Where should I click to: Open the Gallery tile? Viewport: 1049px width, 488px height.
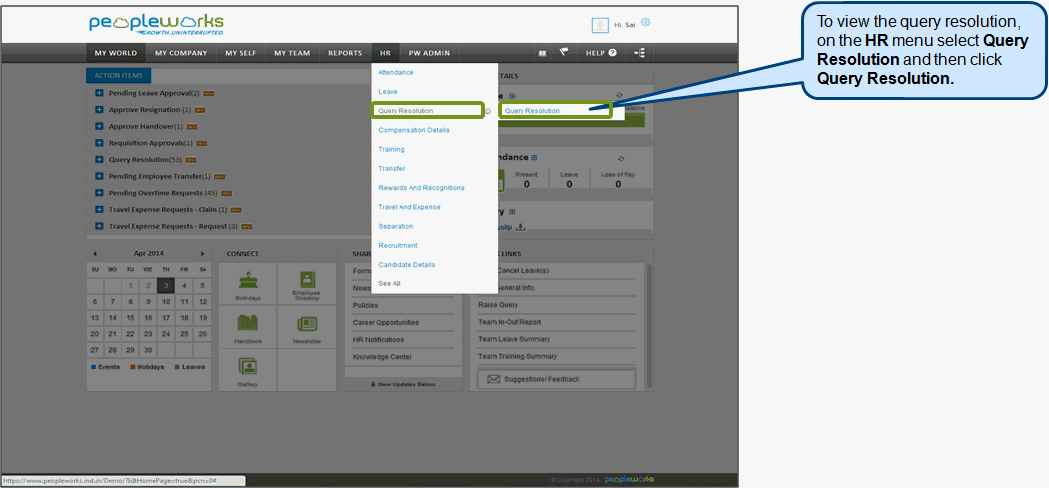248,370
